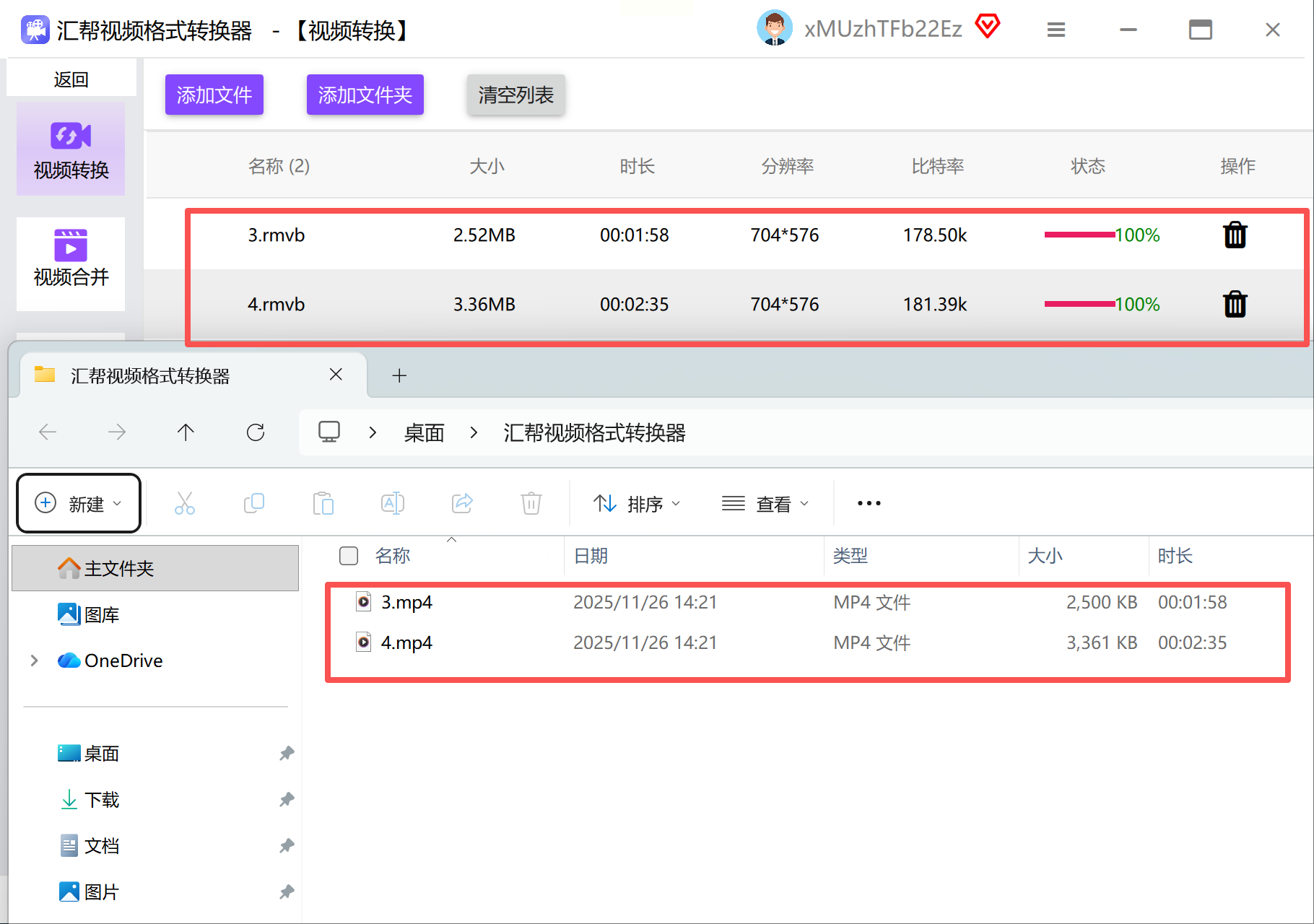Delete 4.rmvb using its trash icon
The height and width of the screenshot is (924, 1314).
tap(1235, 304)
